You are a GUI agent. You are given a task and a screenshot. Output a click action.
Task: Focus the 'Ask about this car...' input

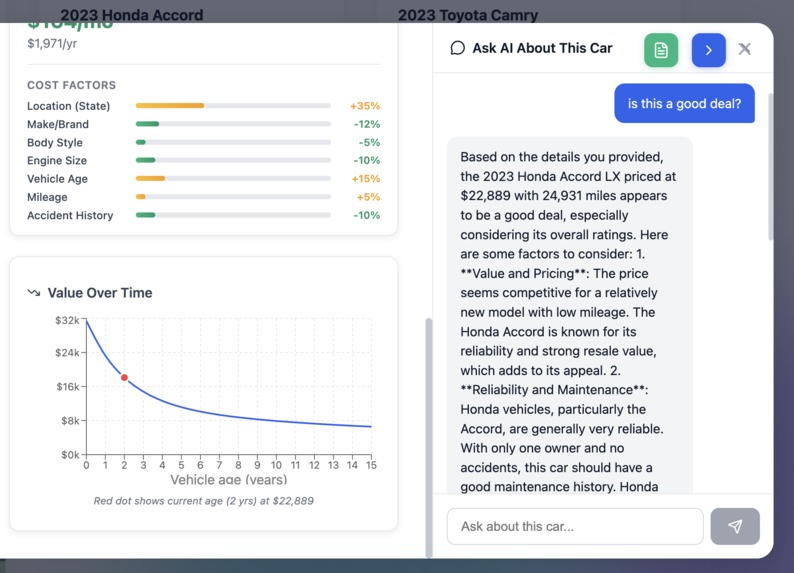click(x=575, y=526)
